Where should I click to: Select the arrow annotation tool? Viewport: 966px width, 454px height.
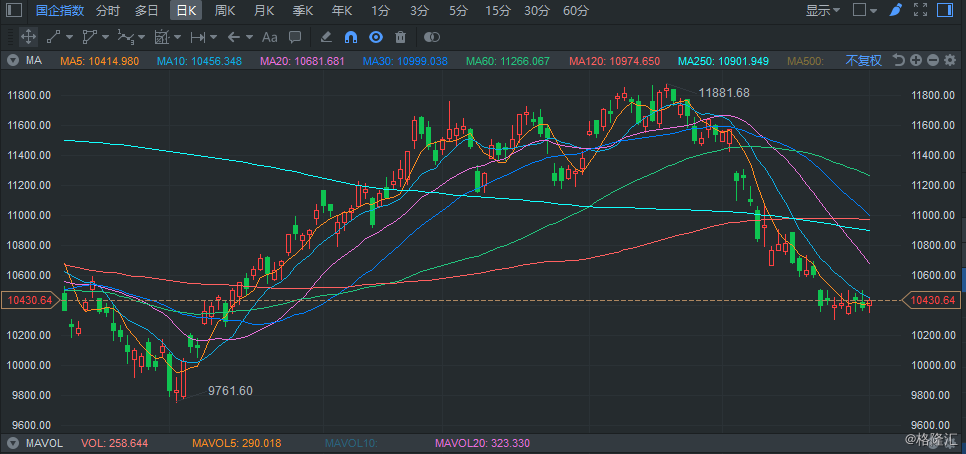point(233,37)
